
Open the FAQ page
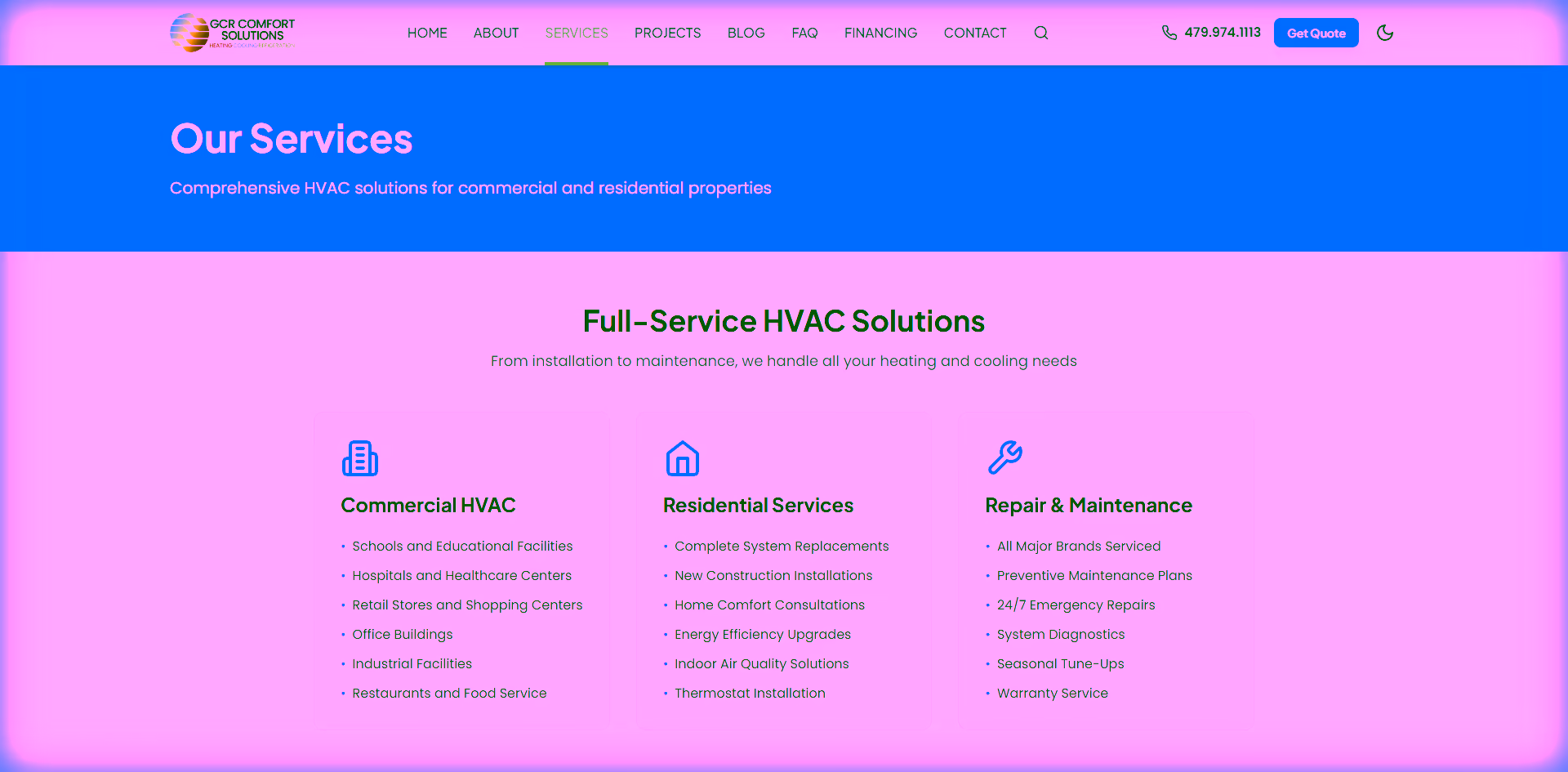pyautogui.click(x=804, y=33)
